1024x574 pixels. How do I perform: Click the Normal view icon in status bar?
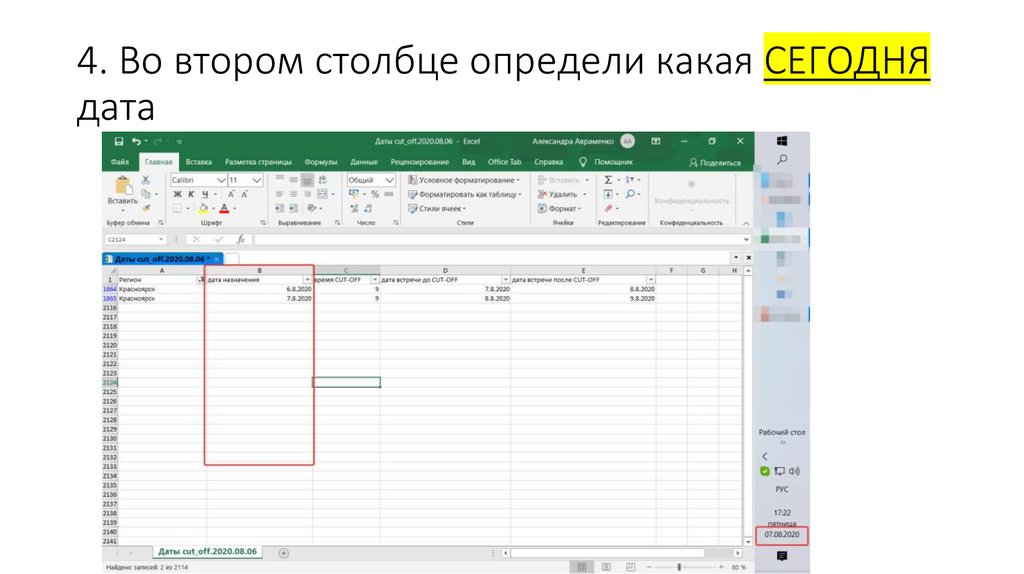tap(581, 567)
